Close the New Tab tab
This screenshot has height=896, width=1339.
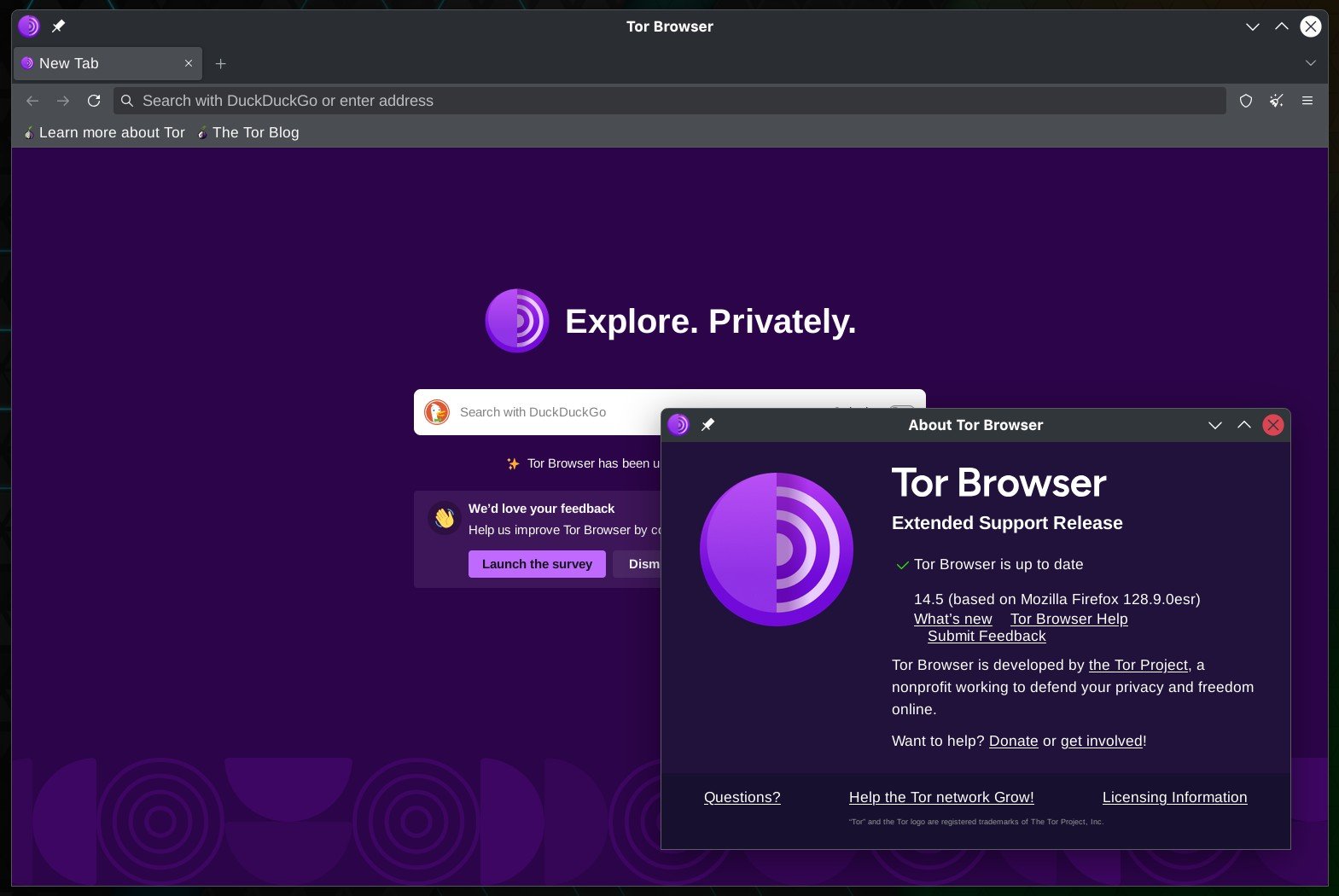click(189, 64)
